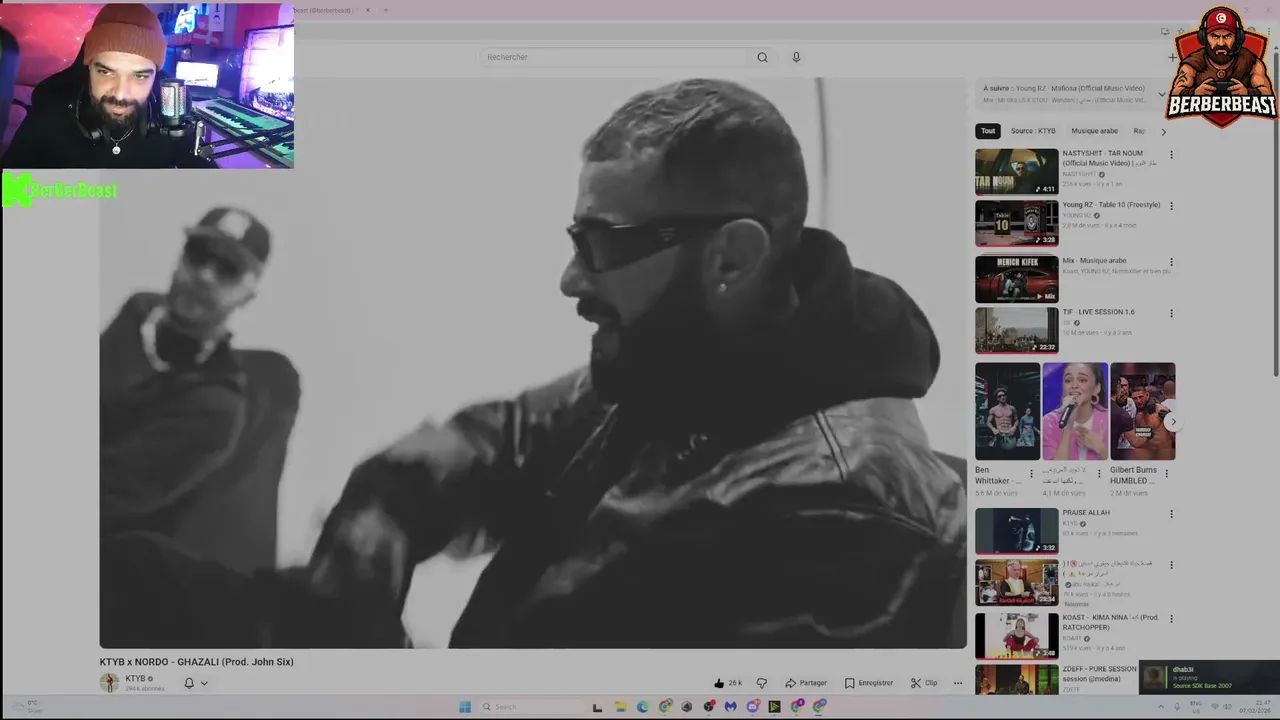Open options for Gilbert Burns short

click(1166, 474)
